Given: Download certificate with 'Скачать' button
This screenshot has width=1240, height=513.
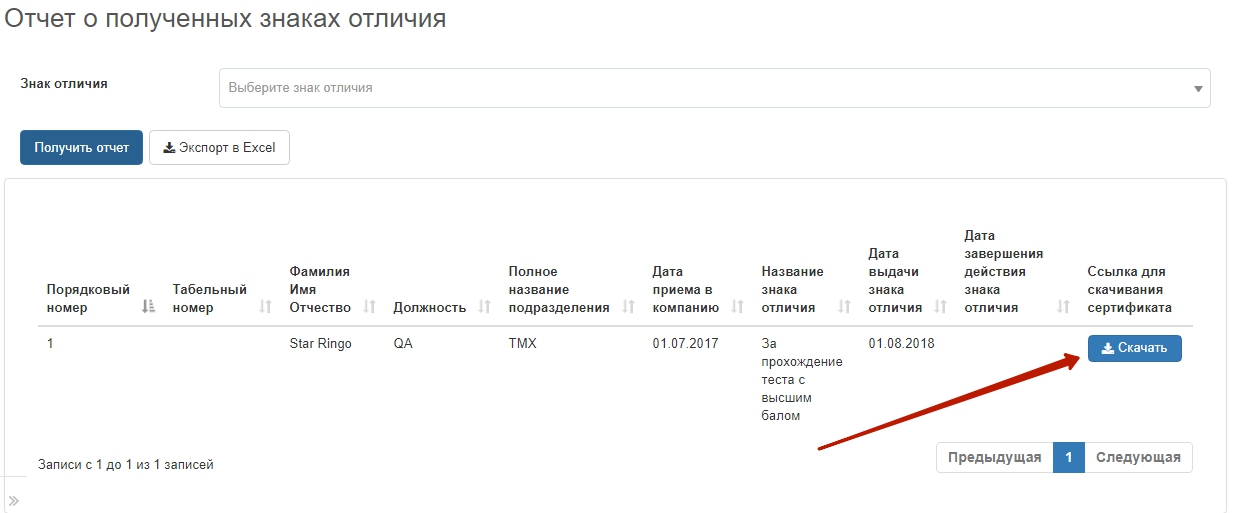Looking at the screenshot, I should (x=1134, y=348).
